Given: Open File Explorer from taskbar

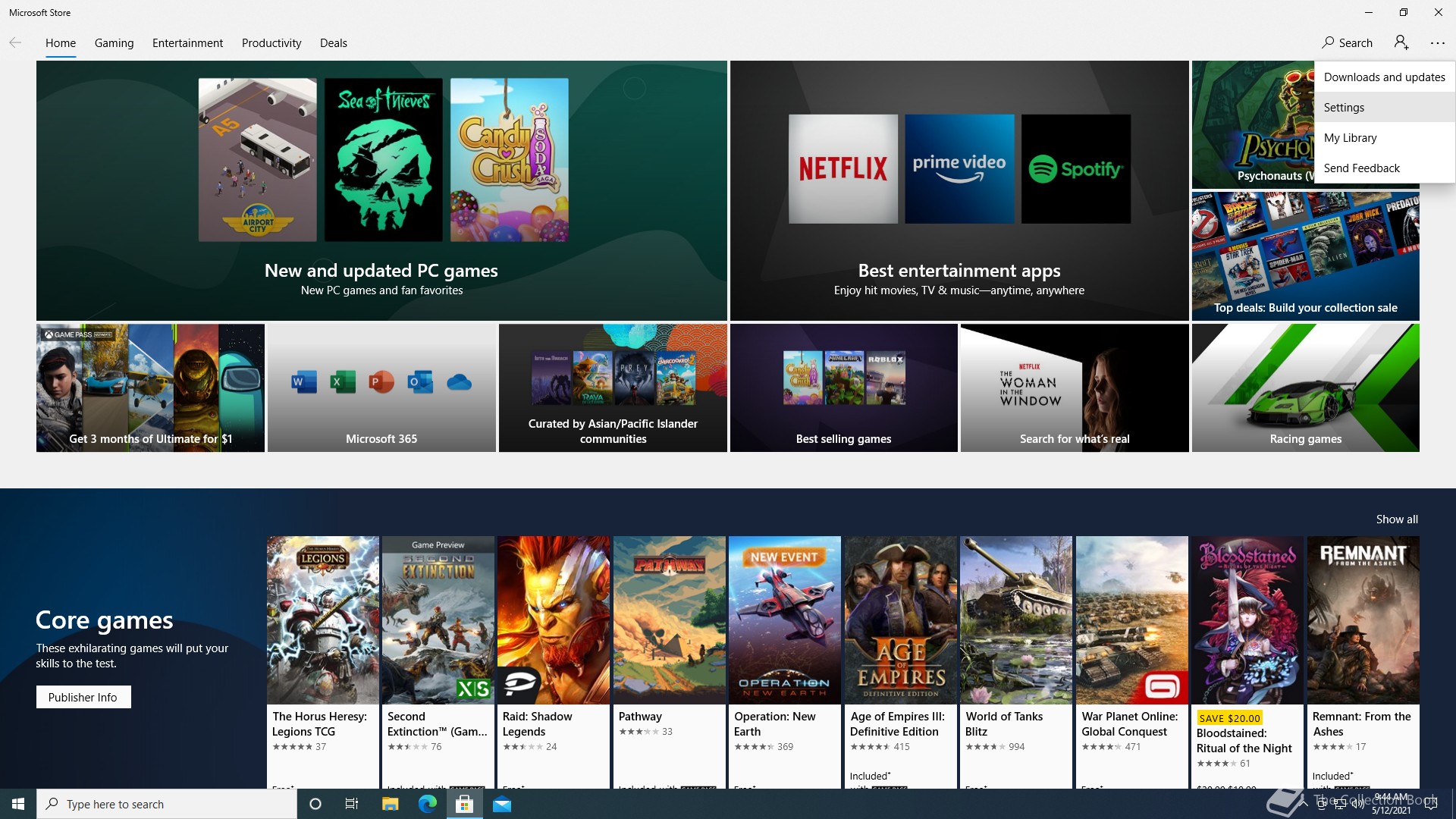Looking at the screenshot, I should (390, 804).
